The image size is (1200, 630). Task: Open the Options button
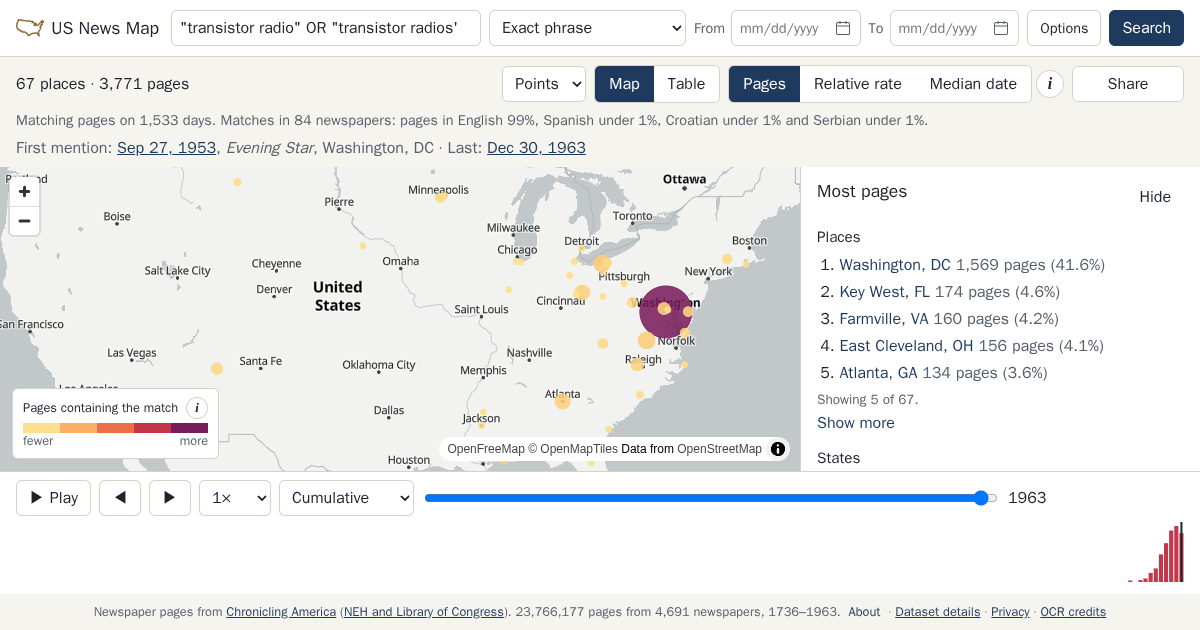[1064, 28]
